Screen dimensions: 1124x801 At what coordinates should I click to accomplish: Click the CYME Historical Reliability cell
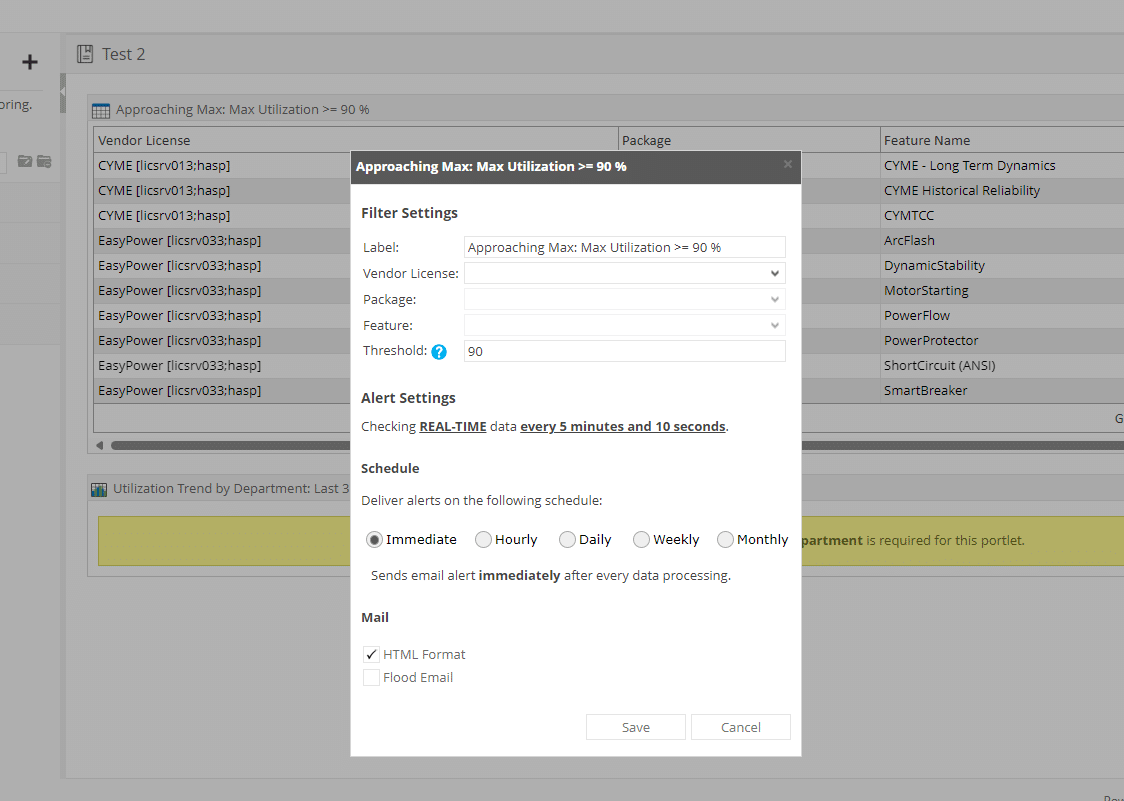tap(1001, 191)
